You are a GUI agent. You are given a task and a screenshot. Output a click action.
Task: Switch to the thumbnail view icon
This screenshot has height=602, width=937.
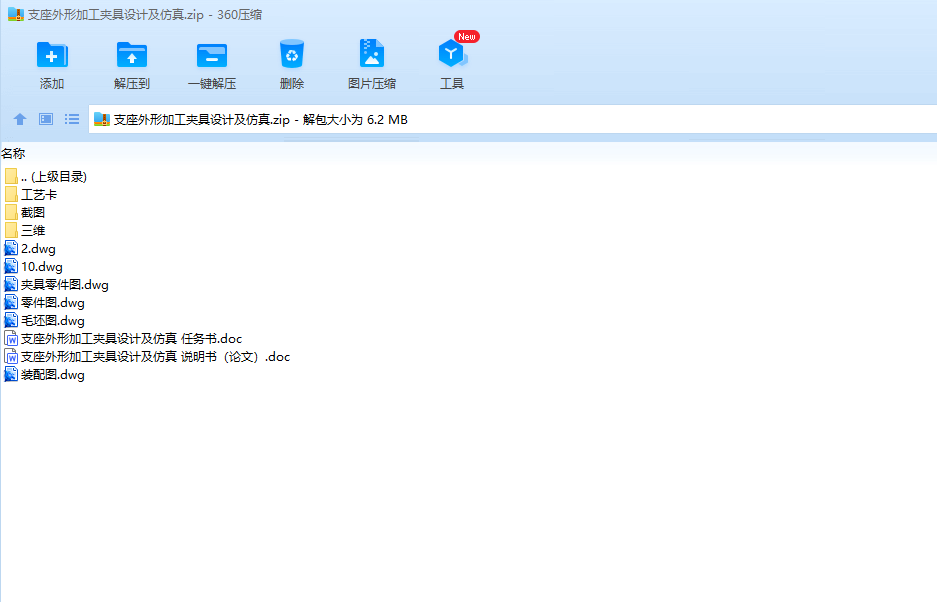pyautogui.click(x=46, y=119)
